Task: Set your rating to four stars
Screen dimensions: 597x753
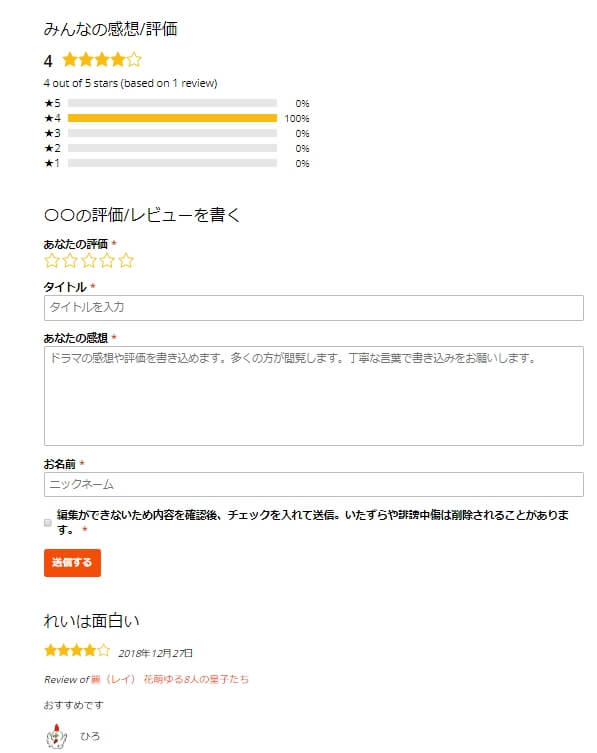Action: click(x=107, y=261)
